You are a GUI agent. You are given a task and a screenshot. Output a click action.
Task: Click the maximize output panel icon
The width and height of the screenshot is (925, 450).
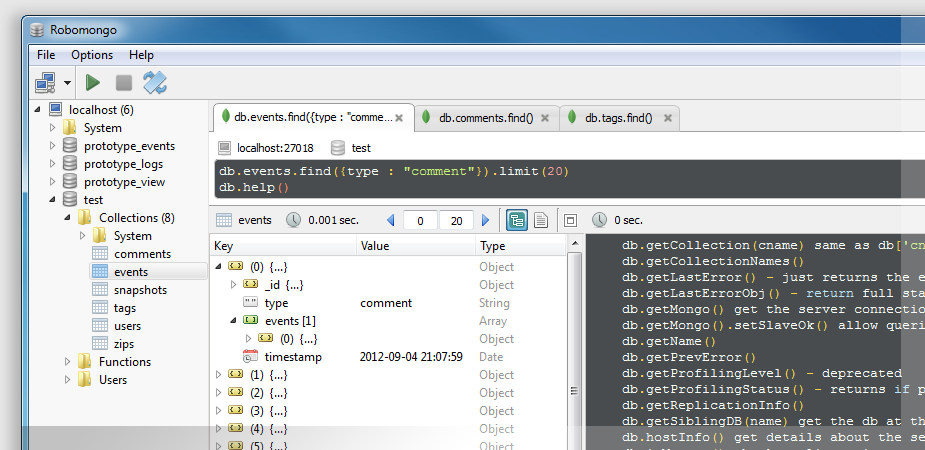(570, 221)
